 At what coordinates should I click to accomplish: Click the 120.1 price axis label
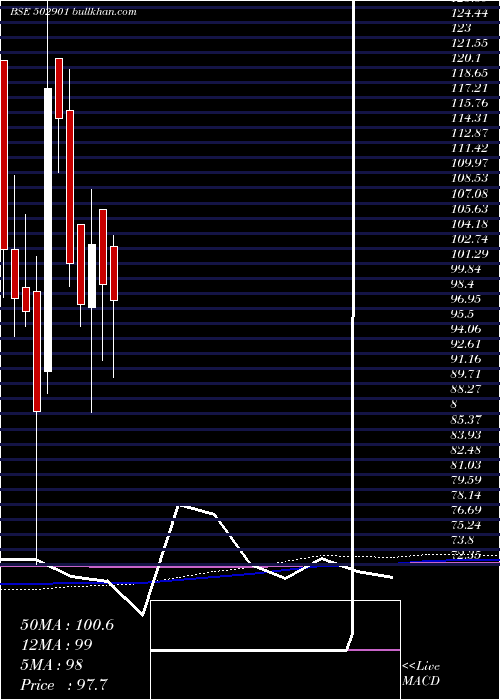tap(466, 58)
